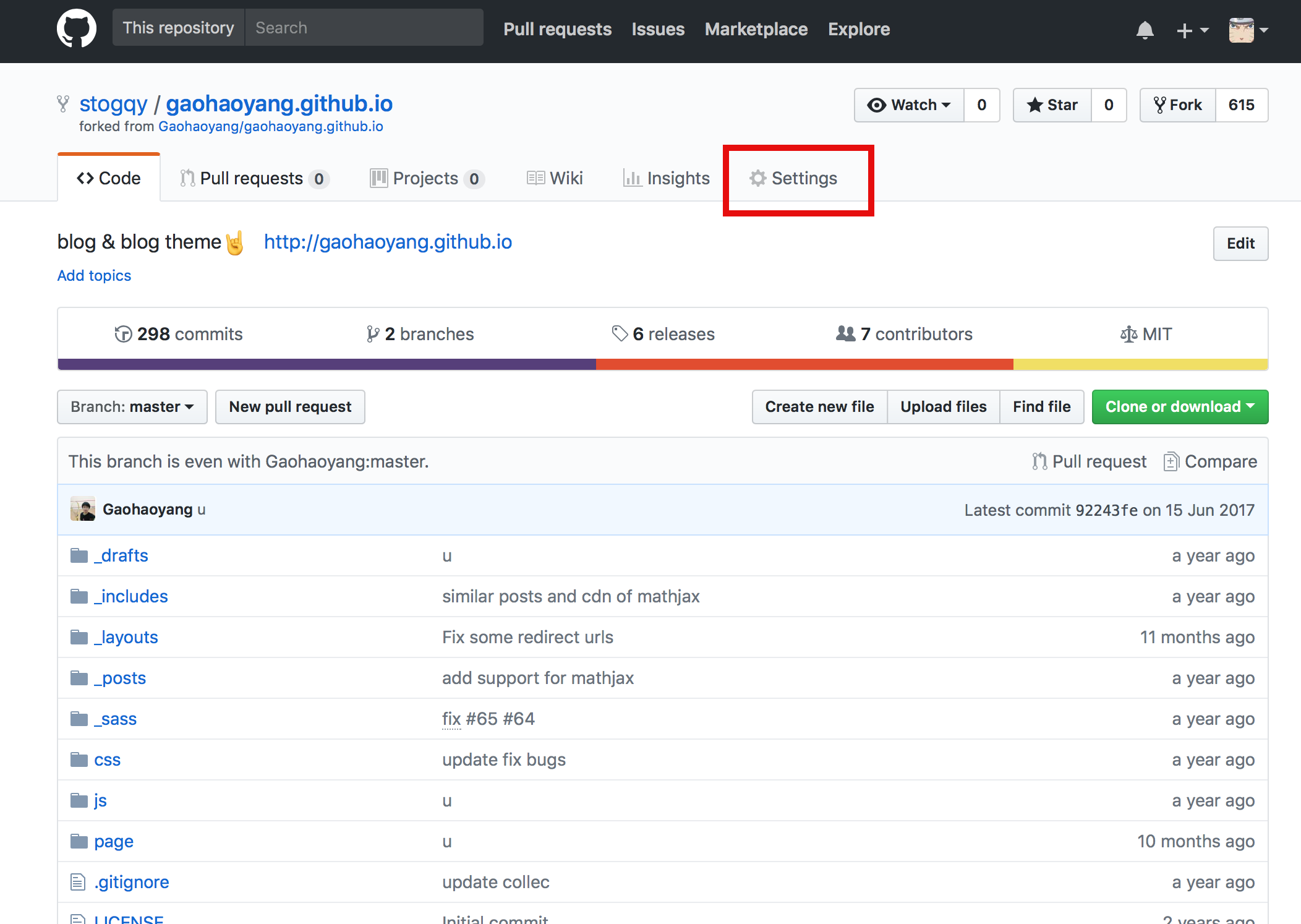Click the GitHub Octocat logo
Viewport: 1301px width, 924px height.
point(76,28)
